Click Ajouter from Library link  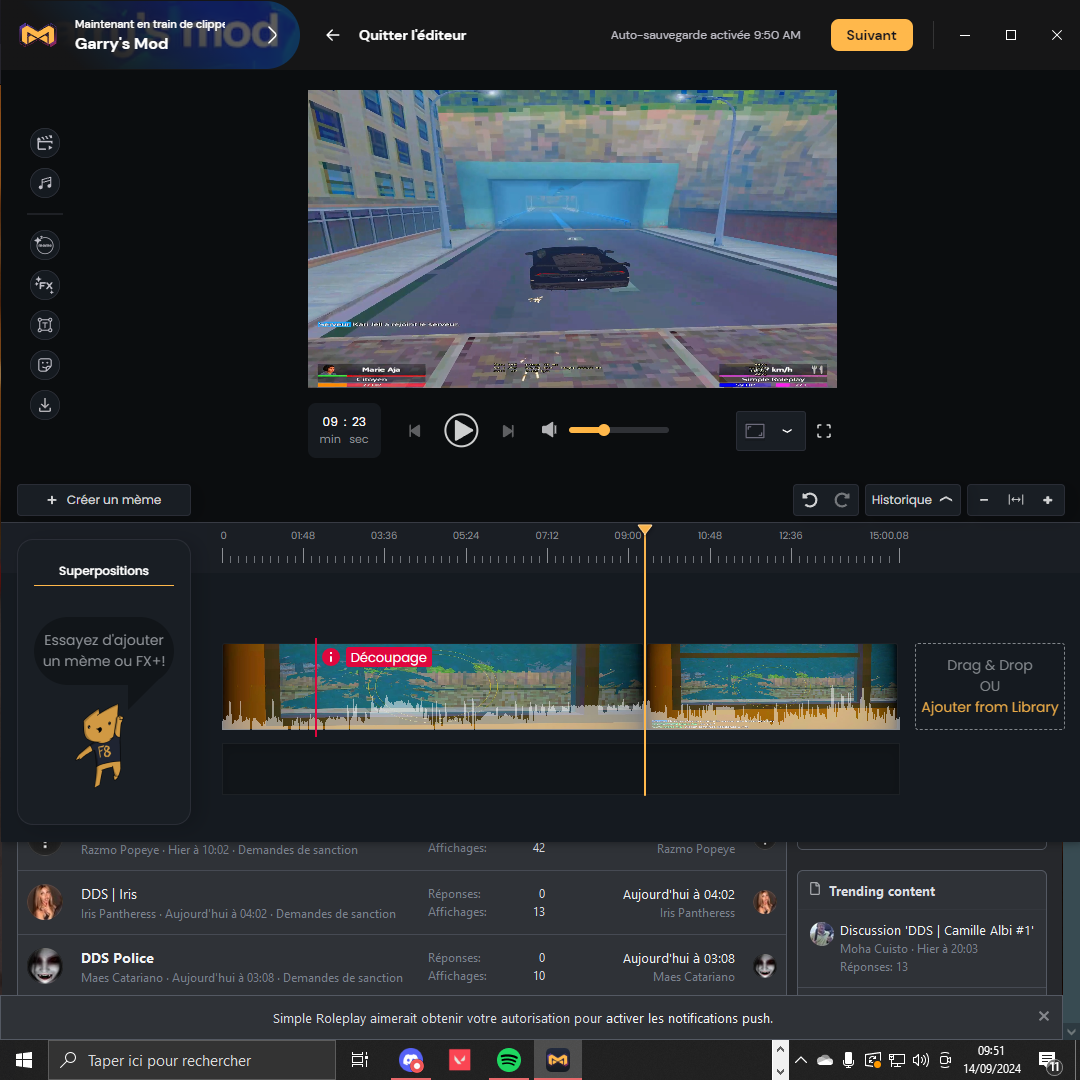pyautogui.click(x=990, y=707)
